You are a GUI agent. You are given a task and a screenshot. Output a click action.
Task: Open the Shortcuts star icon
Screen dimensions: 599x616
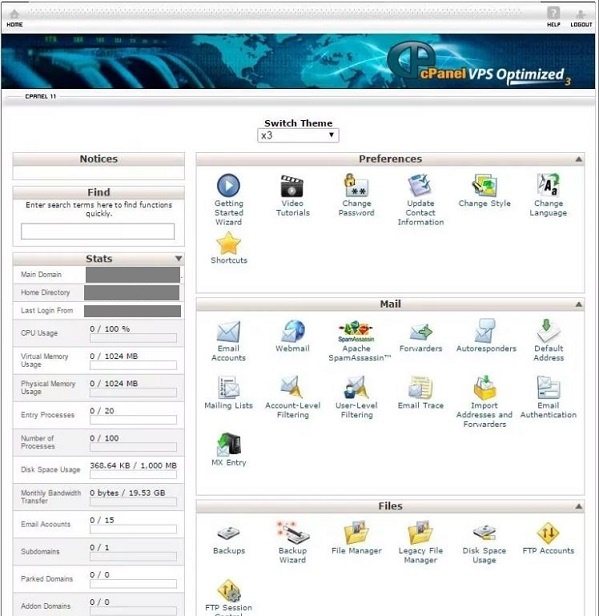[228, 243]
